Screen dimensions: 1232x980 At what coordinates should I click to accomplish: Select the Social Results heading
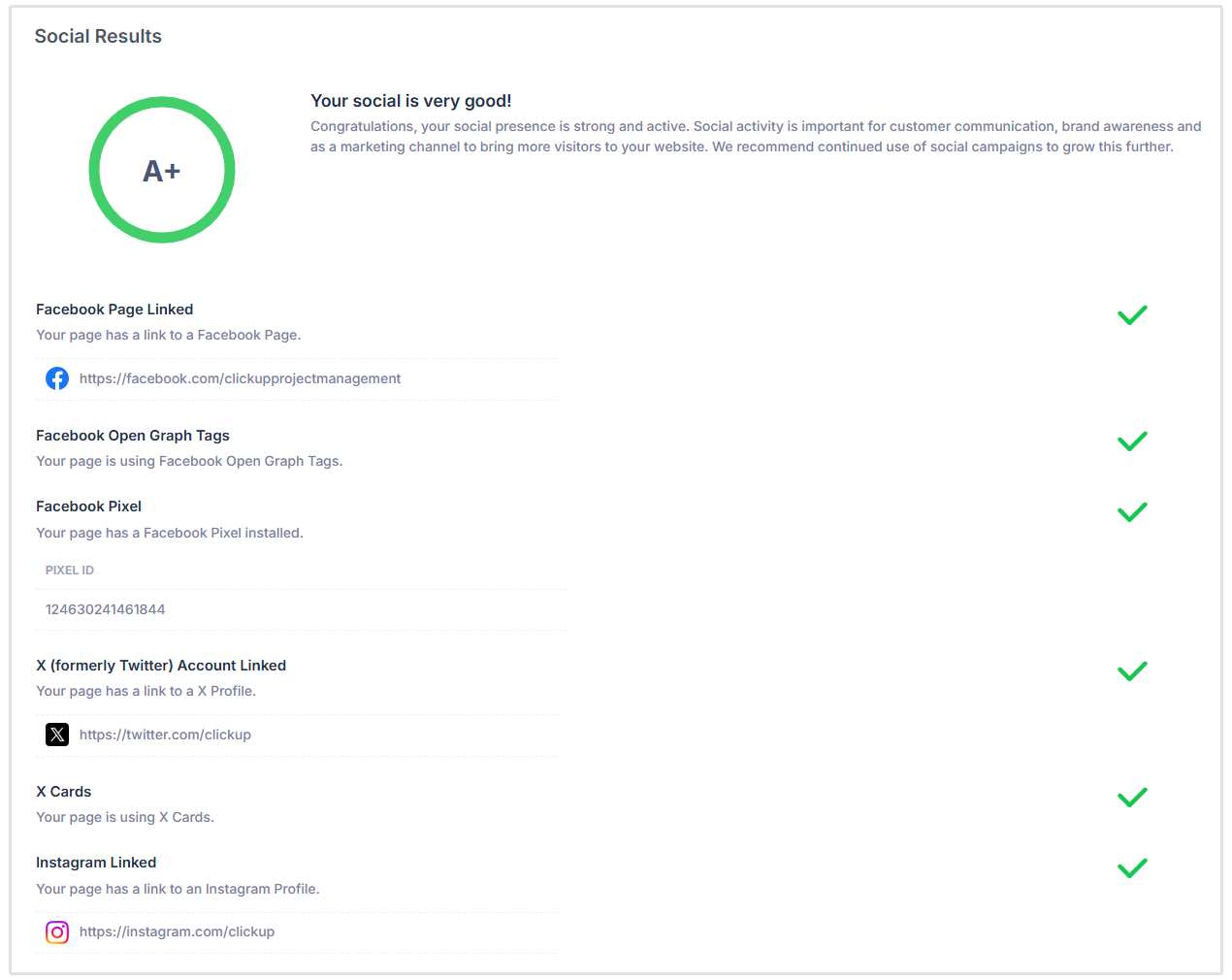click(x=98, y=36)
